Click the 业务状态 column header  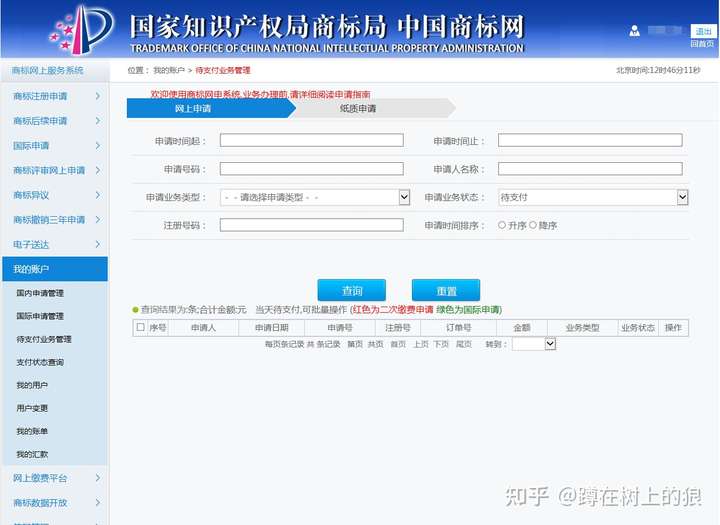[638, 328]
